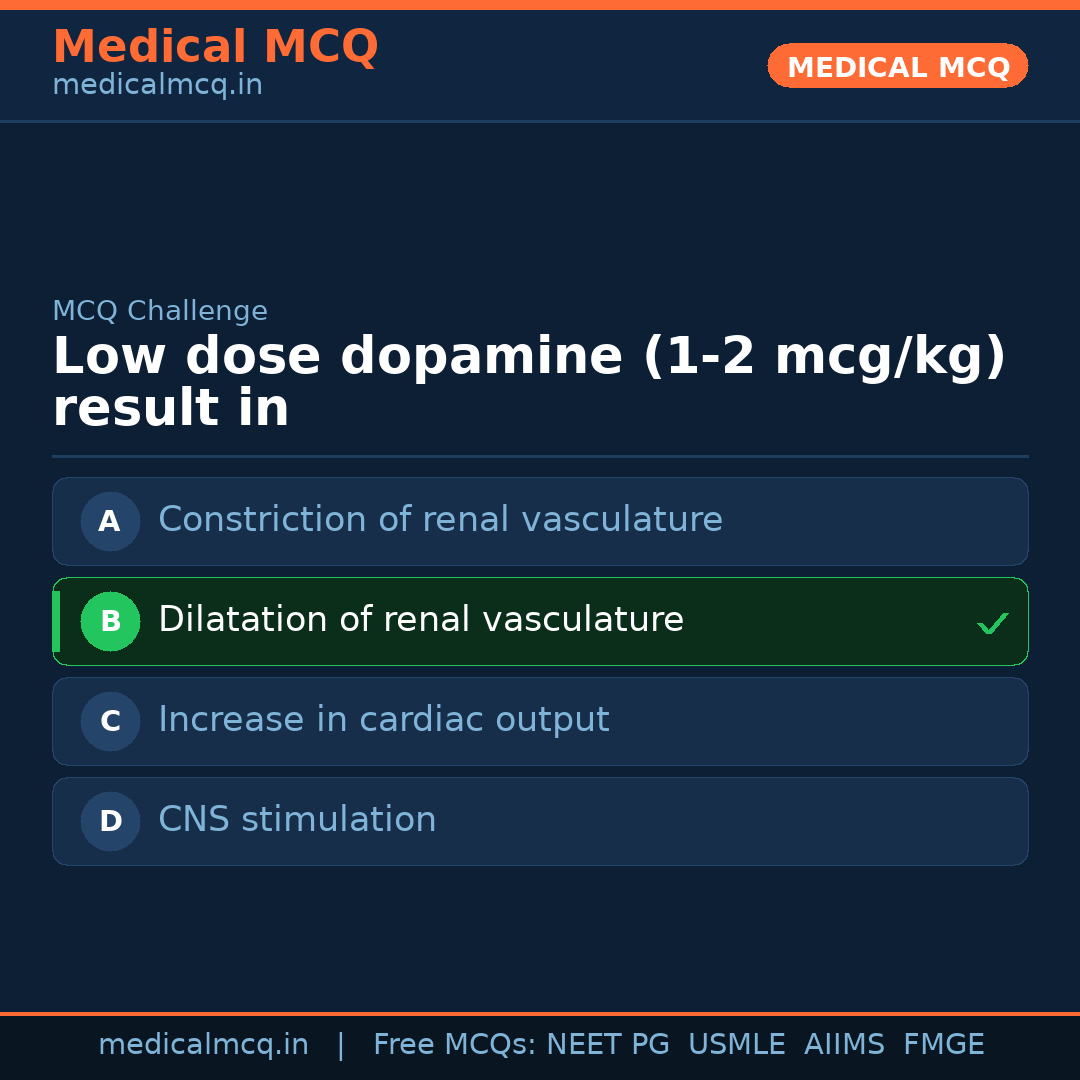The image size is (1080, 1080).
Task: Pick the 'CNS stimulation' answer text
Action: tap(297, 820)
